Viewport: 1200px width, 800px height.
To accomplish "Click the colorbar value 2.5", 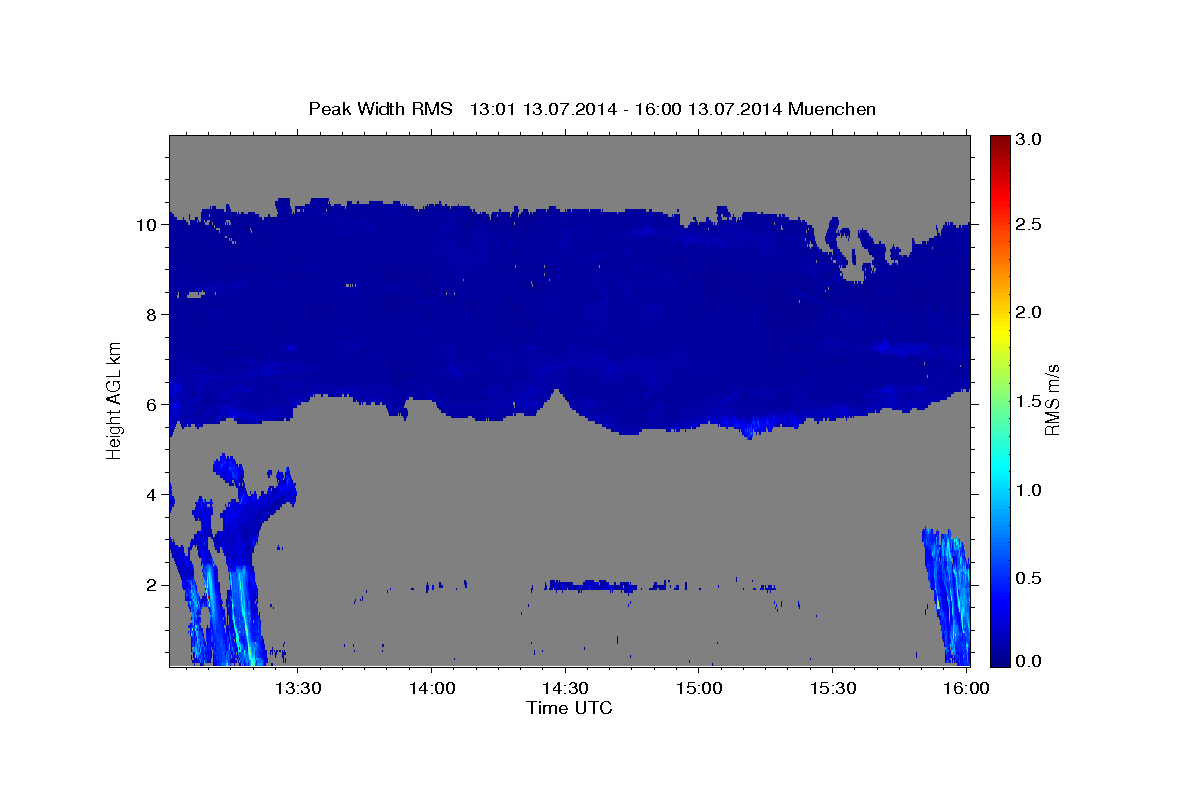I will point(1029,224).
